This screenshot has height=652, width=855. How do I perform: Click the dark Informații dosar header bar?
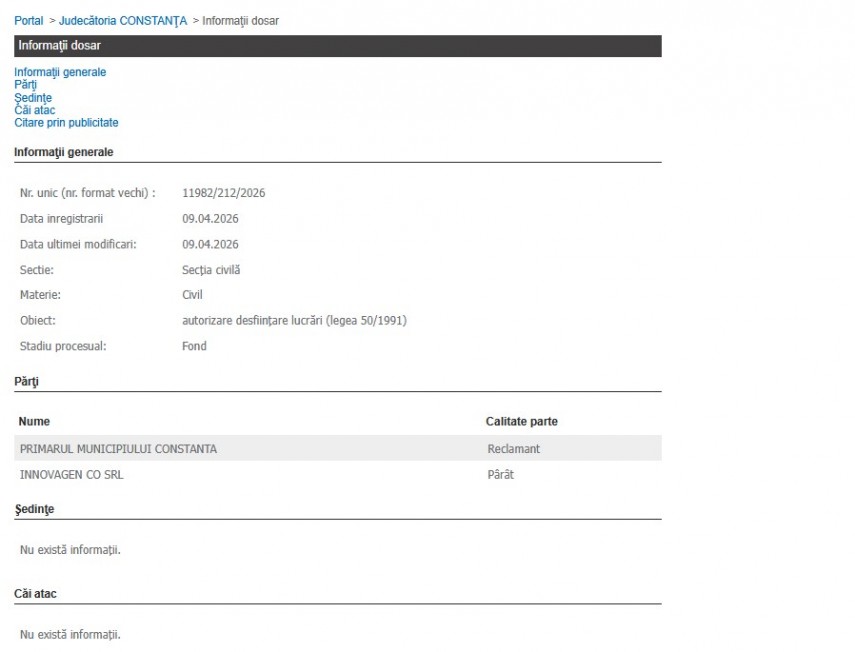tap(337, 46)
